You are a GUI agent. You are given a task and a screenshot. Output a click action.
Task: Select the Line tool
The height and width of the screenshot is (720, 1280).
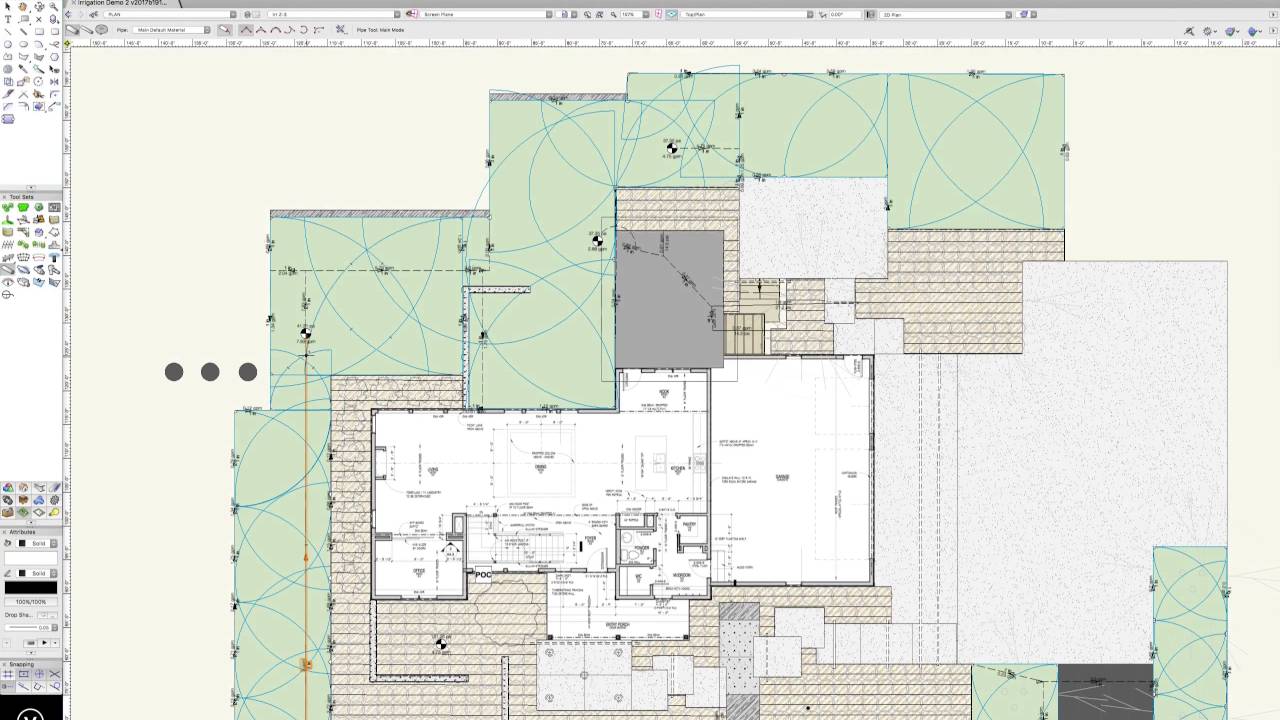[x=8, y=32]
